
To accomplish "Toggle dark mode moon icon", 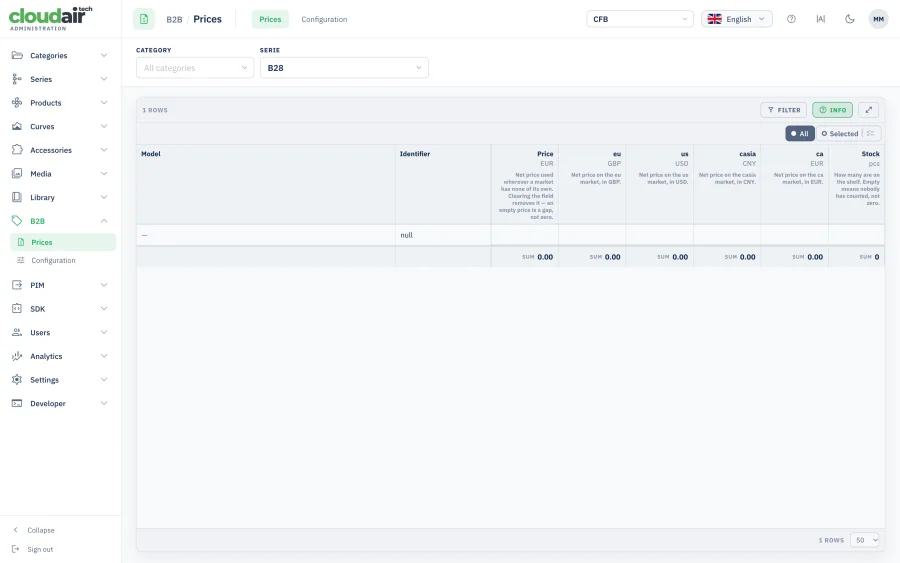I will point(849,19).
